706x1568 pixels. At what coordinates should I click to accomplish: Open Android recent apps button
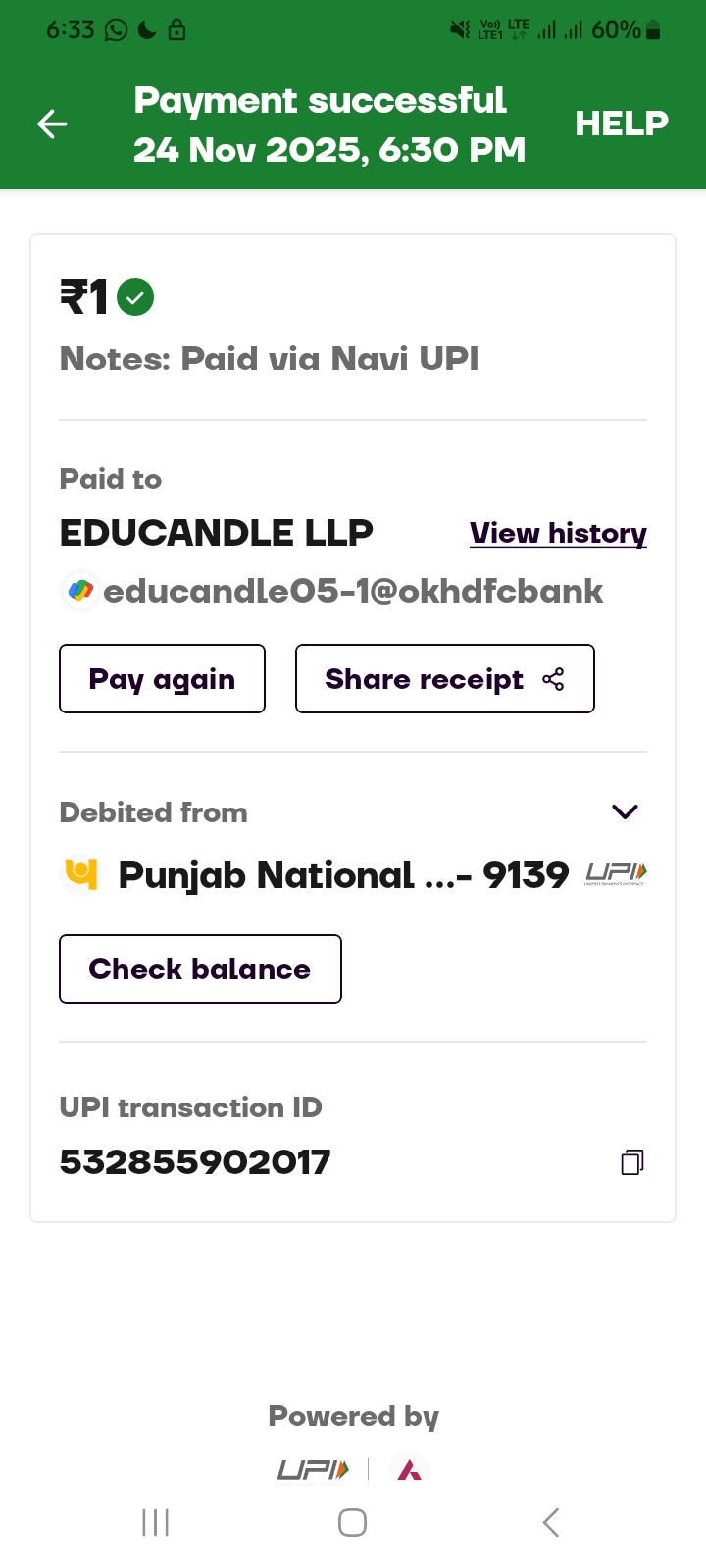tap(156, 1522)
